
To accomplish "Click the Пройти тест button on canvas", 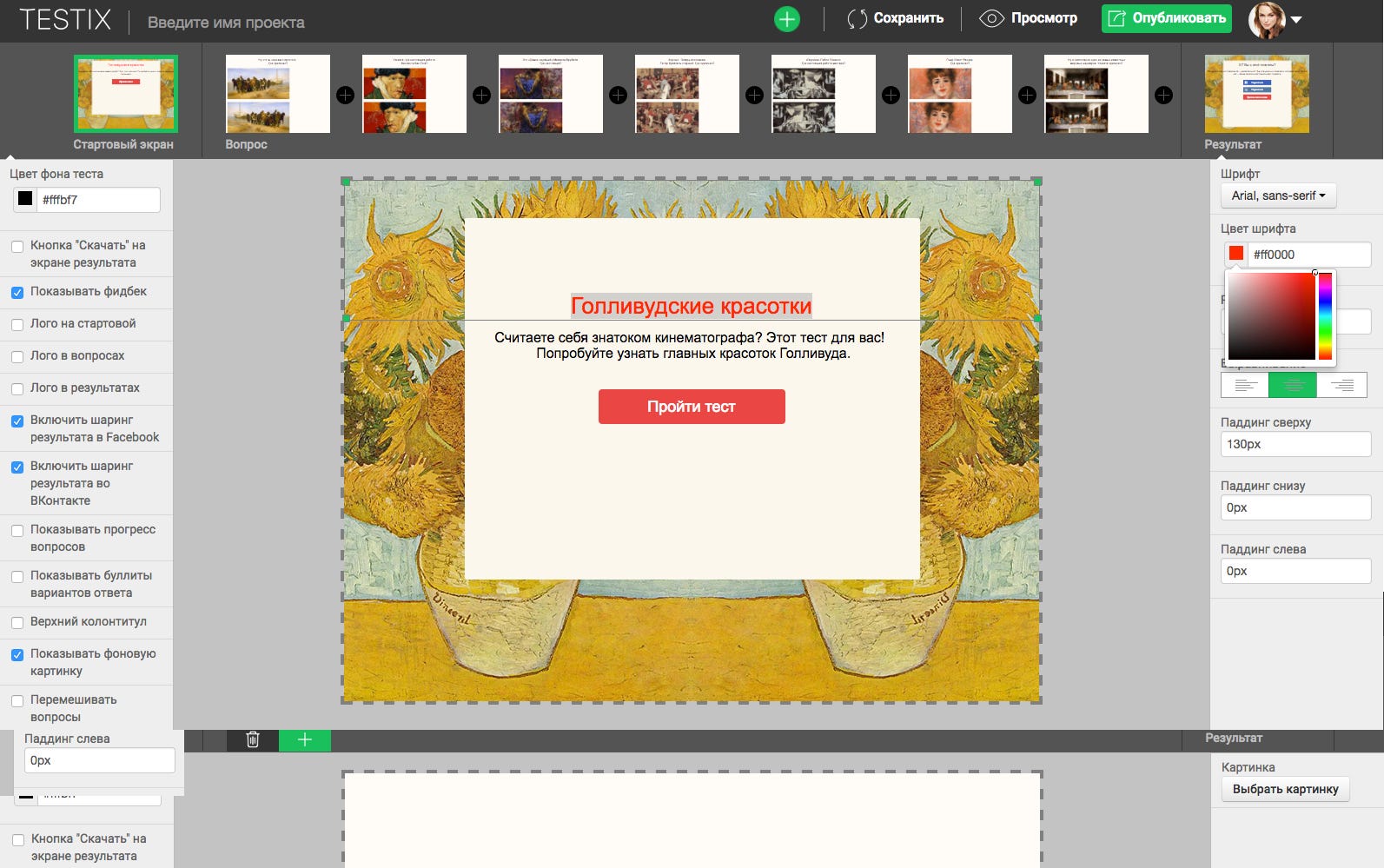I will (692, 407).
